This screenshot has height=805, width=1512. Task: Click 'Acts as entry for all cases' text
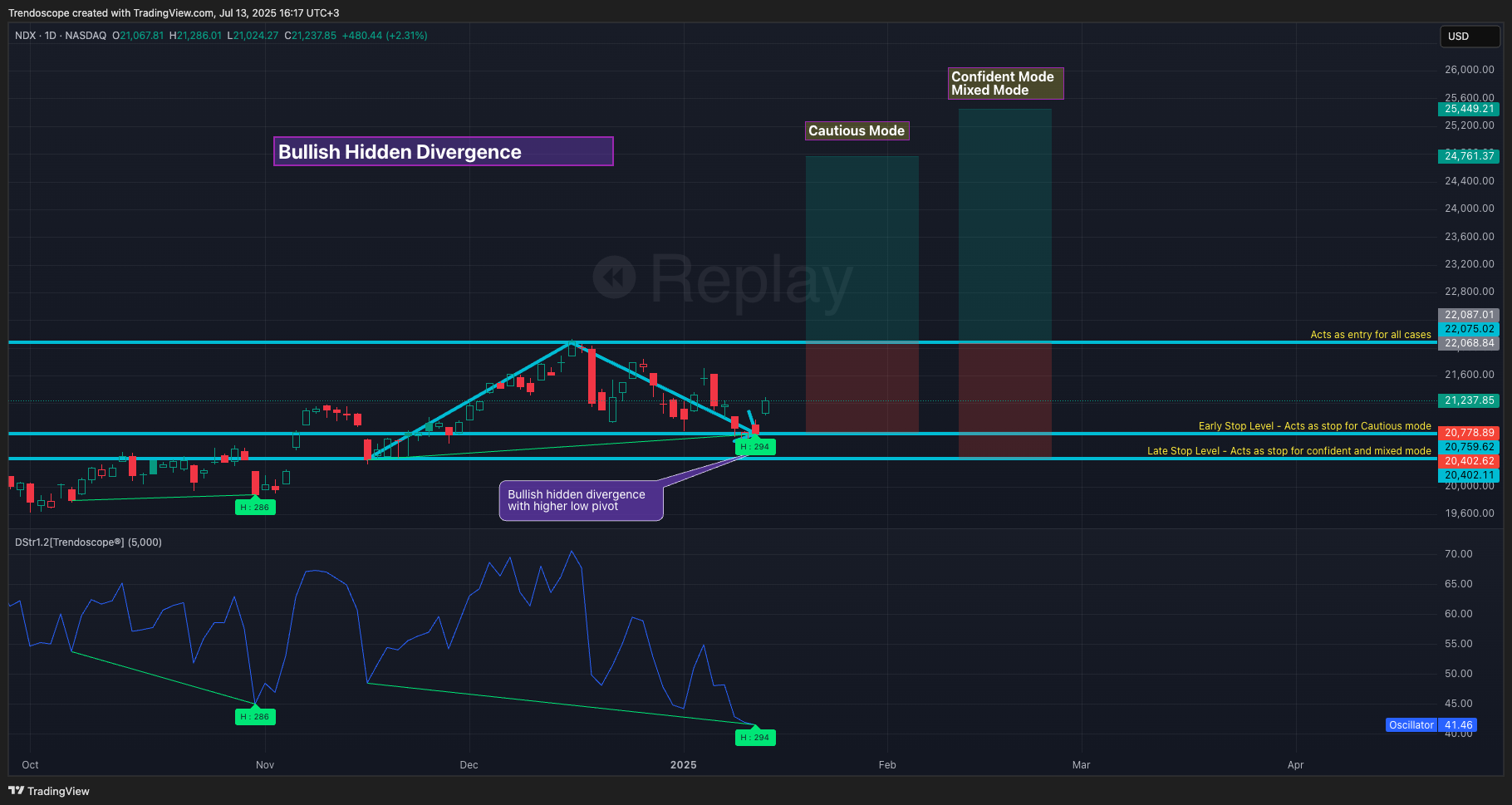[1371, 335]
